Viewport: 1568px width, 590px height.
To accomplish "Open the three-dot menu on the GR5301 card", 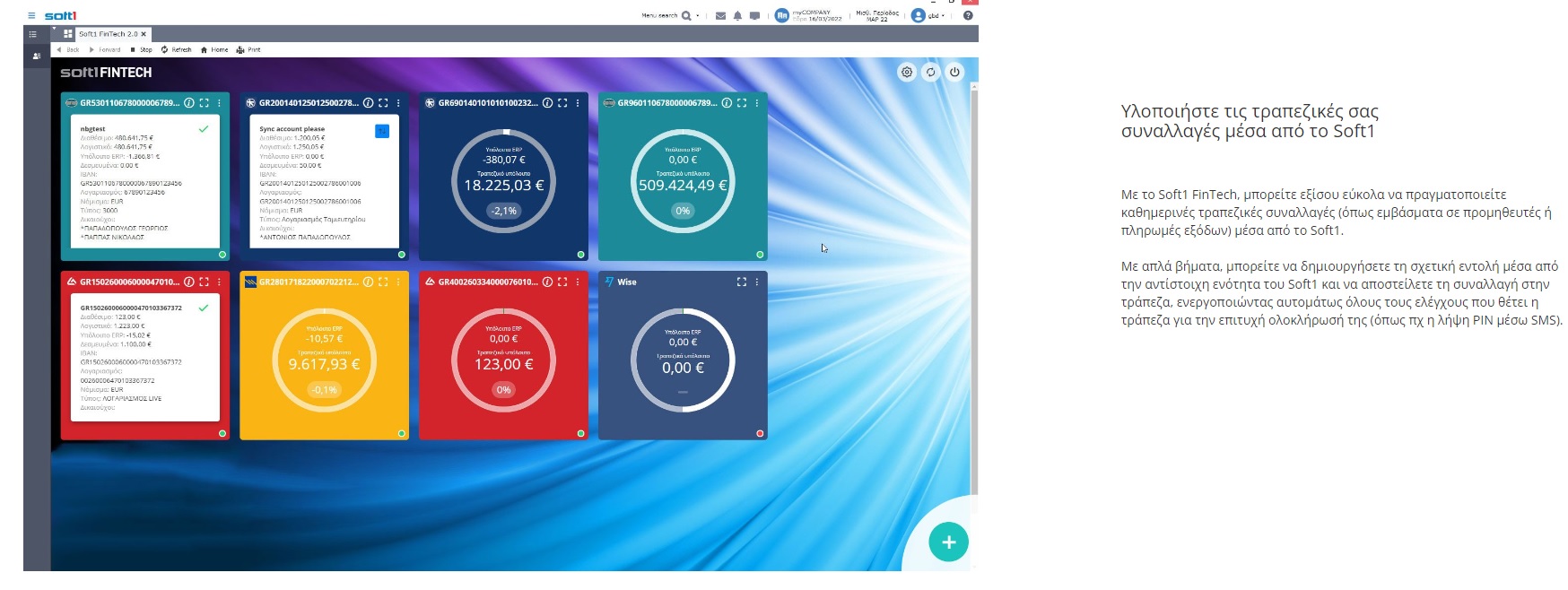I will click(219, 103).
